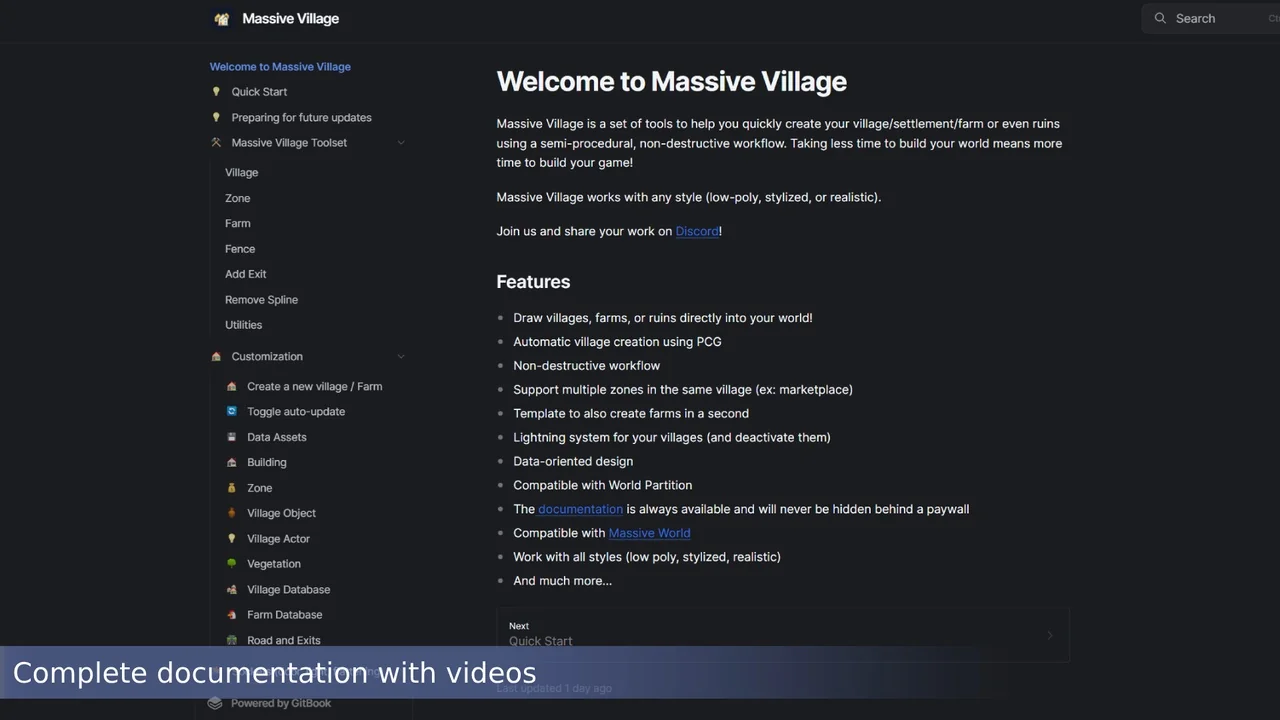Open the Next Quick Start page arrow
The width and height of the screenshot is (1280, 720).
[1049, 635]
